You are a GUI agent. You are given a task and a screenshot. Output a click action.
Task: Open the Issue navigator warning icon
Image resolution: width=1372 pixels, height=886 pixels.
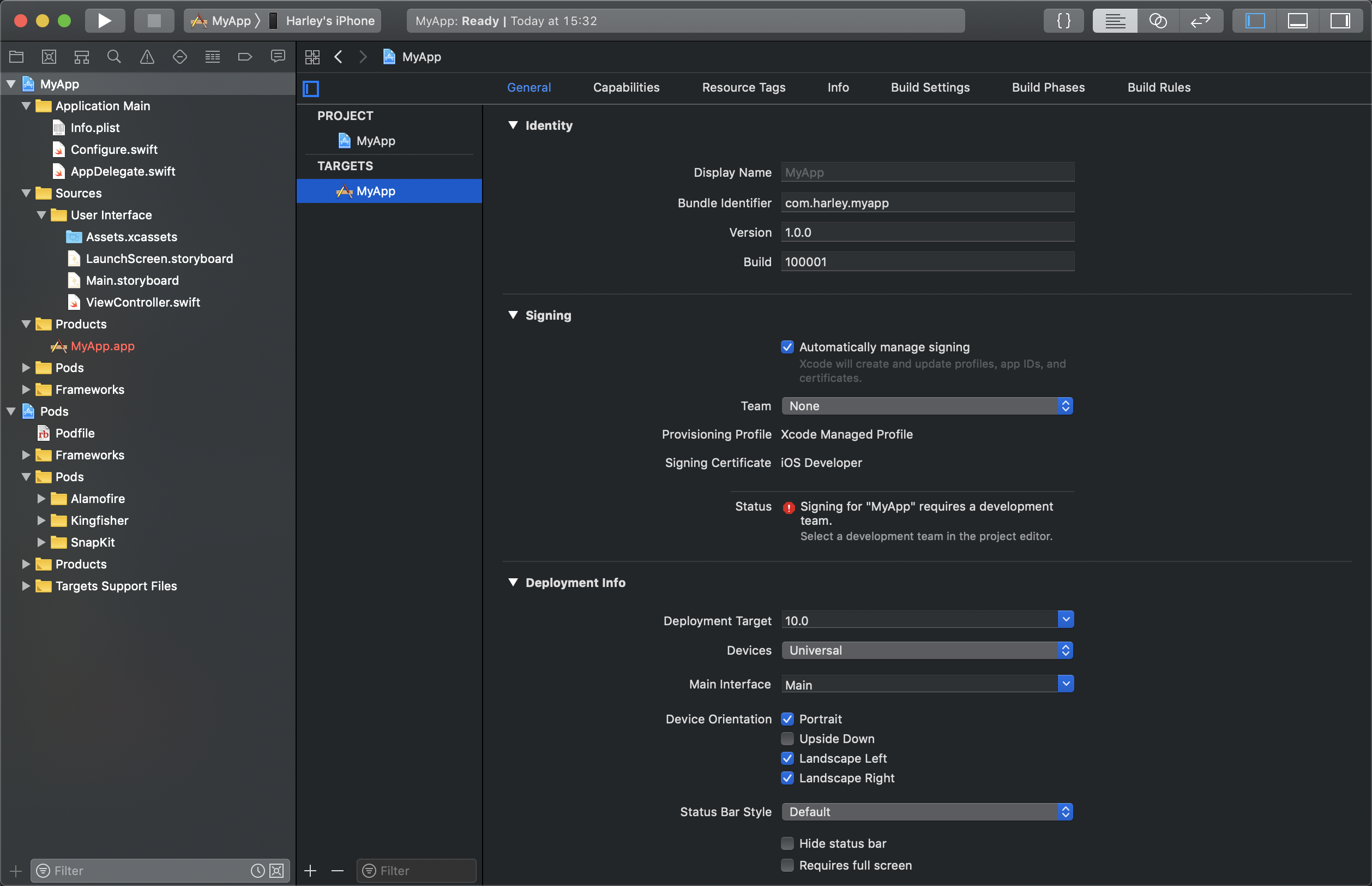[147, 56]
